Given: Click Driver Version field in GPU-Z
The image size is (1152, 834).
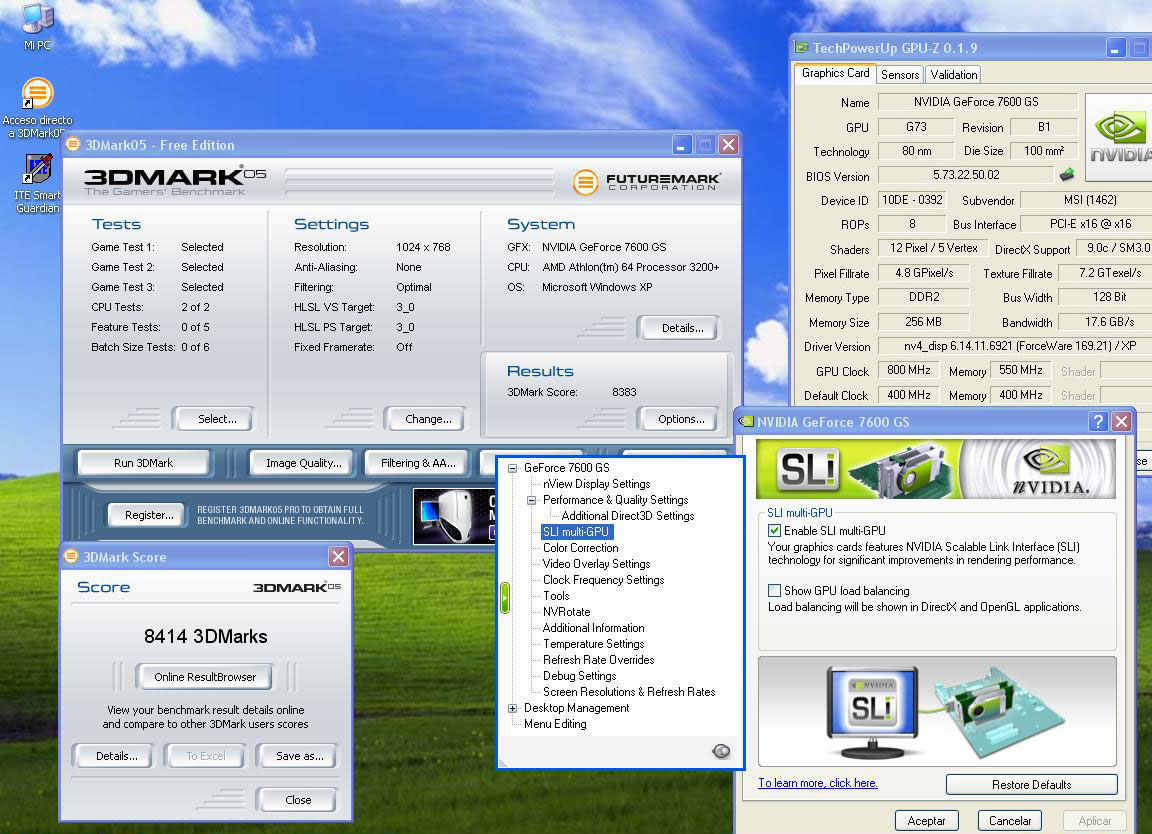Looking at the screenshot, I should coord(1015,345).
